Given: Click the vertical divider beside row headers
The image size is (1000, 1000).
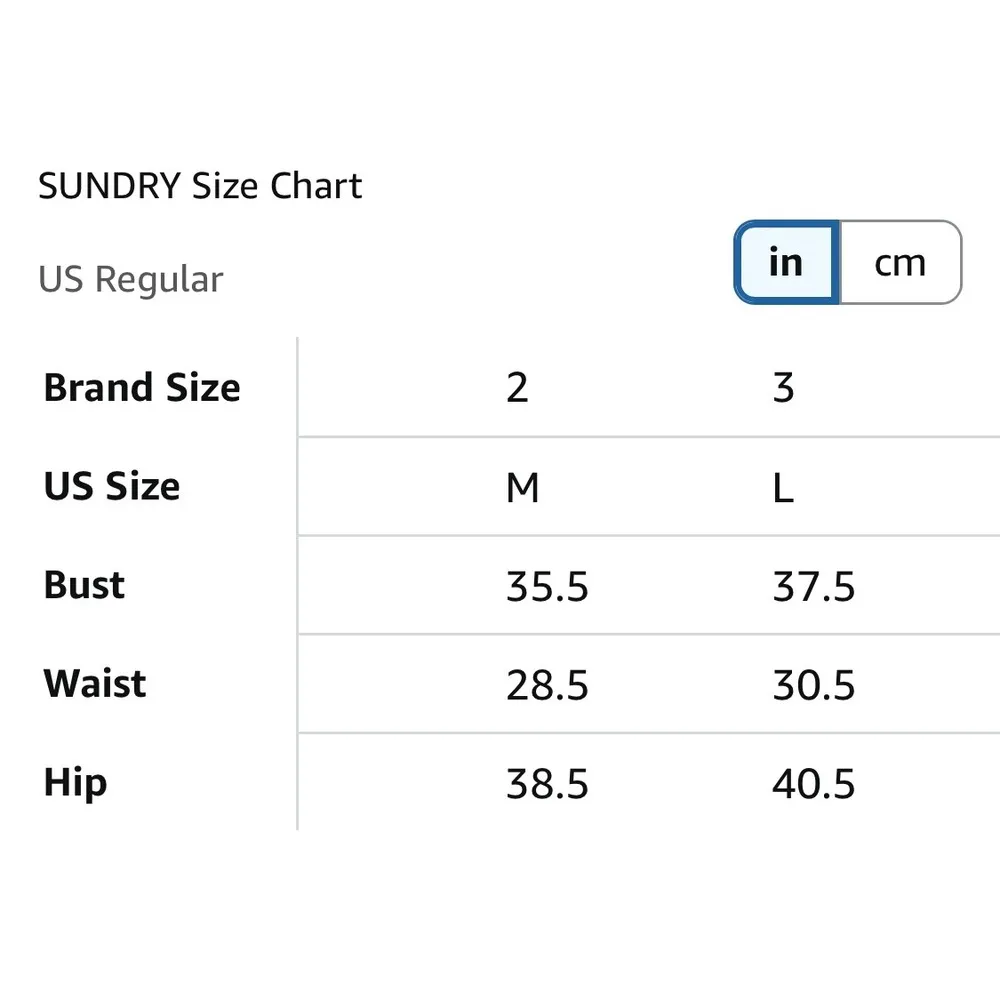Looking at the screenshot, I should click(x=298, y=585).
